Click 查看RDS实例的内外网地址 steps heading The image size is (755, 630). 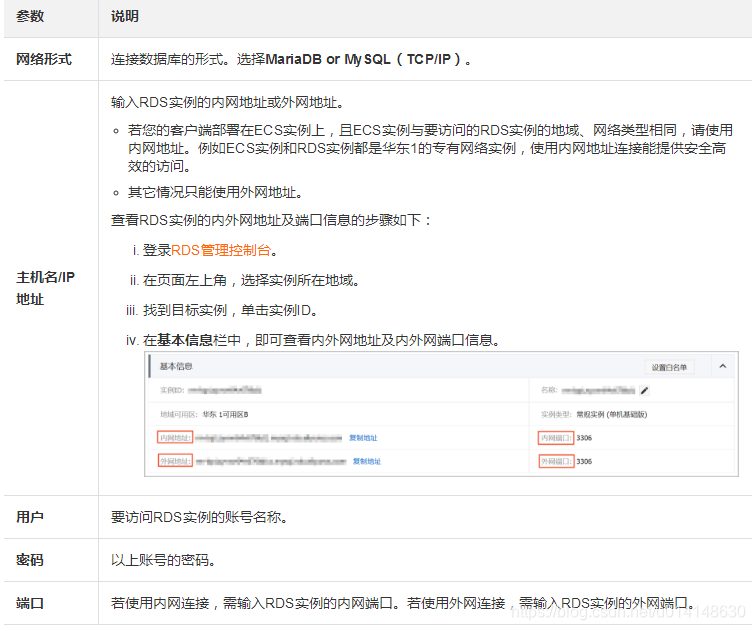pos(271,220)
